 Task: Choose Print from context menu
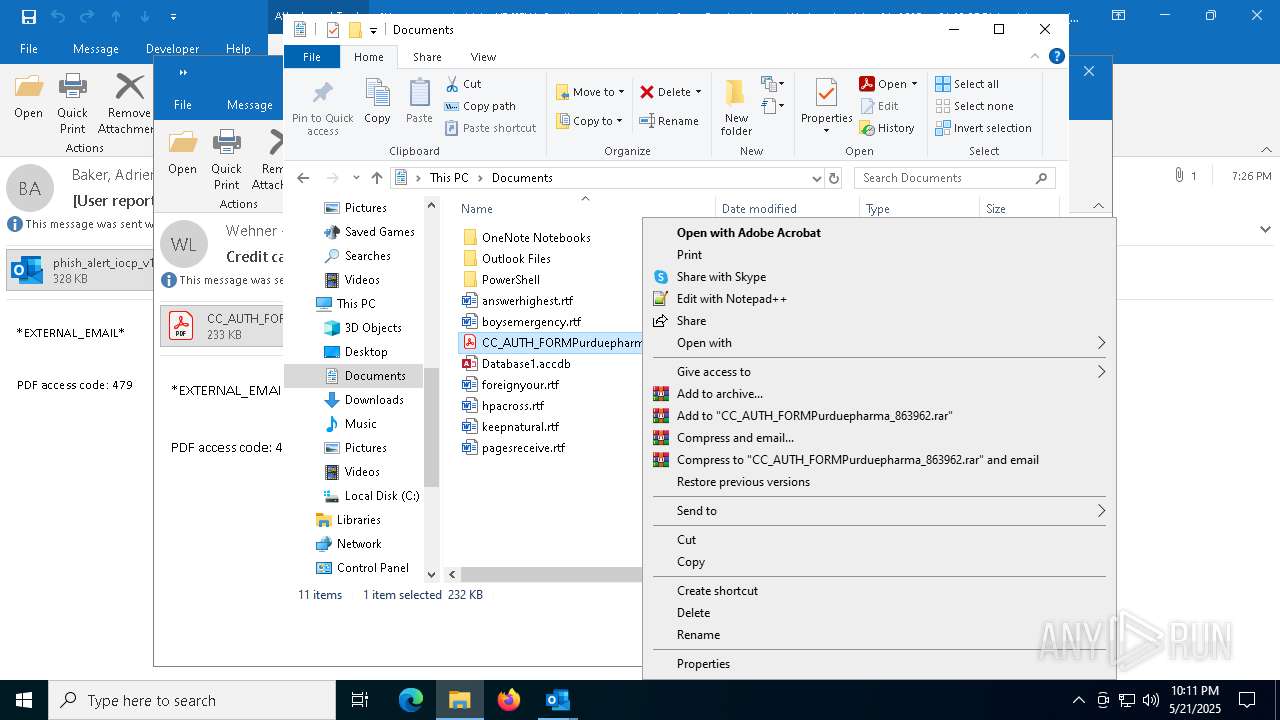[879, 255]
